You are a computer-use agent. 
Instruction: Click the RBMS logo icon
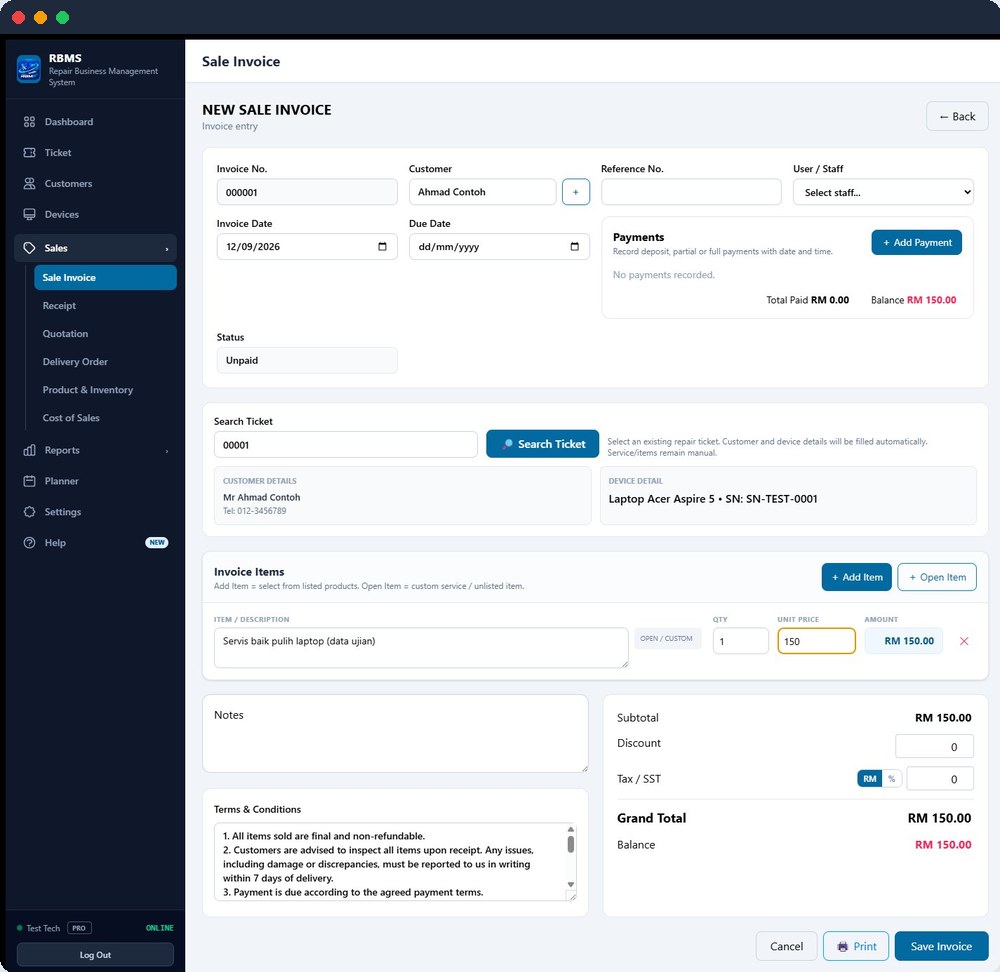[x=29, y=69]
